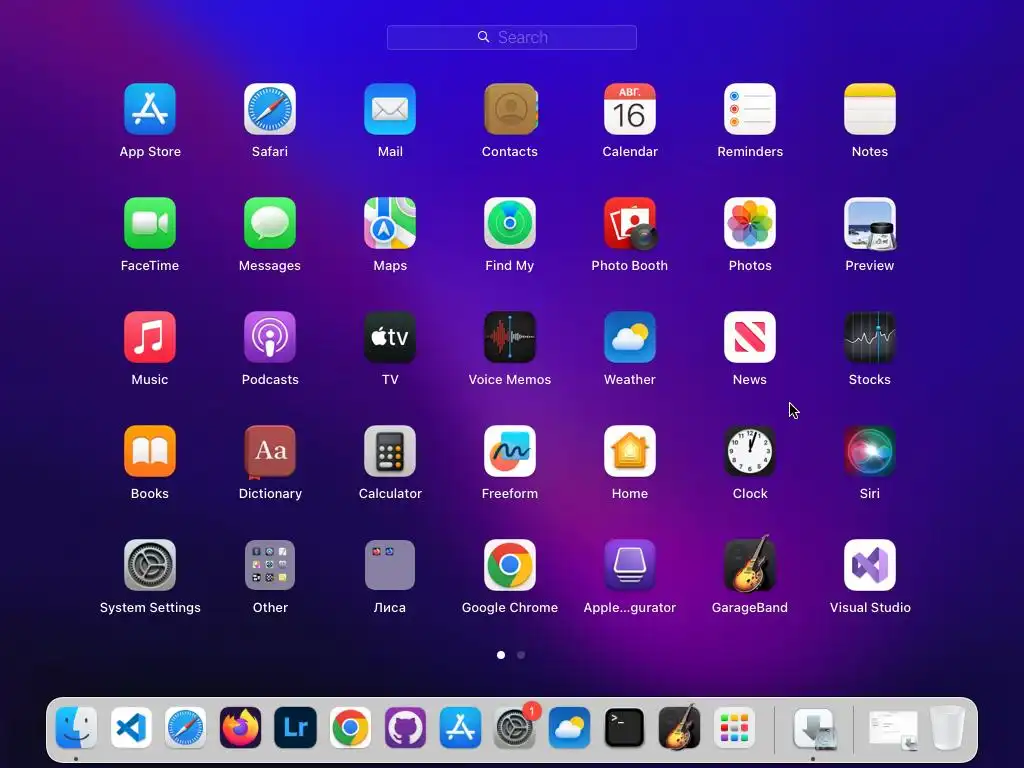Screen dimensions: 1024x768
Task: Open the Dictionary app
Action: click(x=270, y=451)
